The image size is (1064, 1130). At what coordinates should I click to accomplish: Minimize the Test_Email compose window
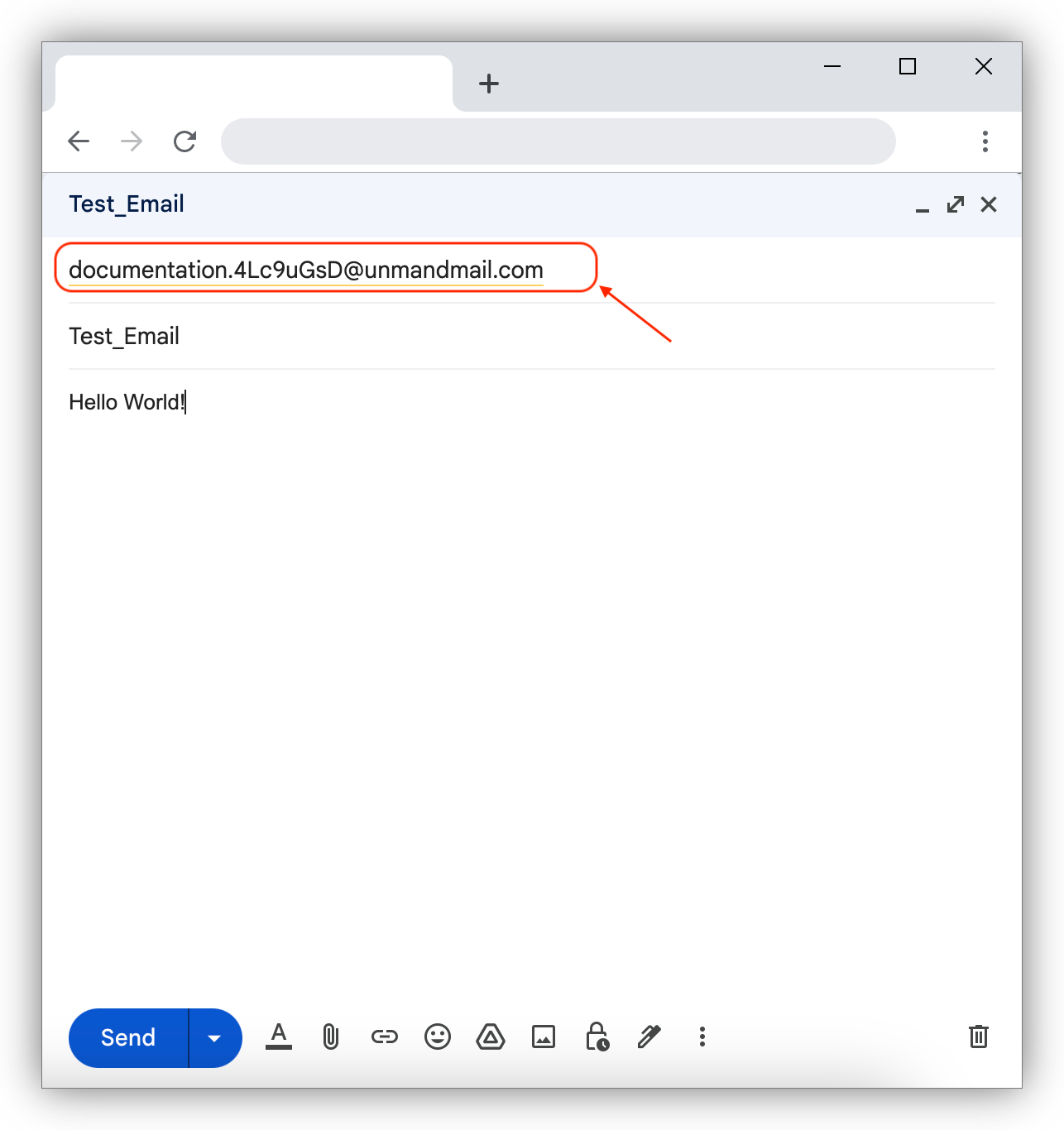pos(922,208)
